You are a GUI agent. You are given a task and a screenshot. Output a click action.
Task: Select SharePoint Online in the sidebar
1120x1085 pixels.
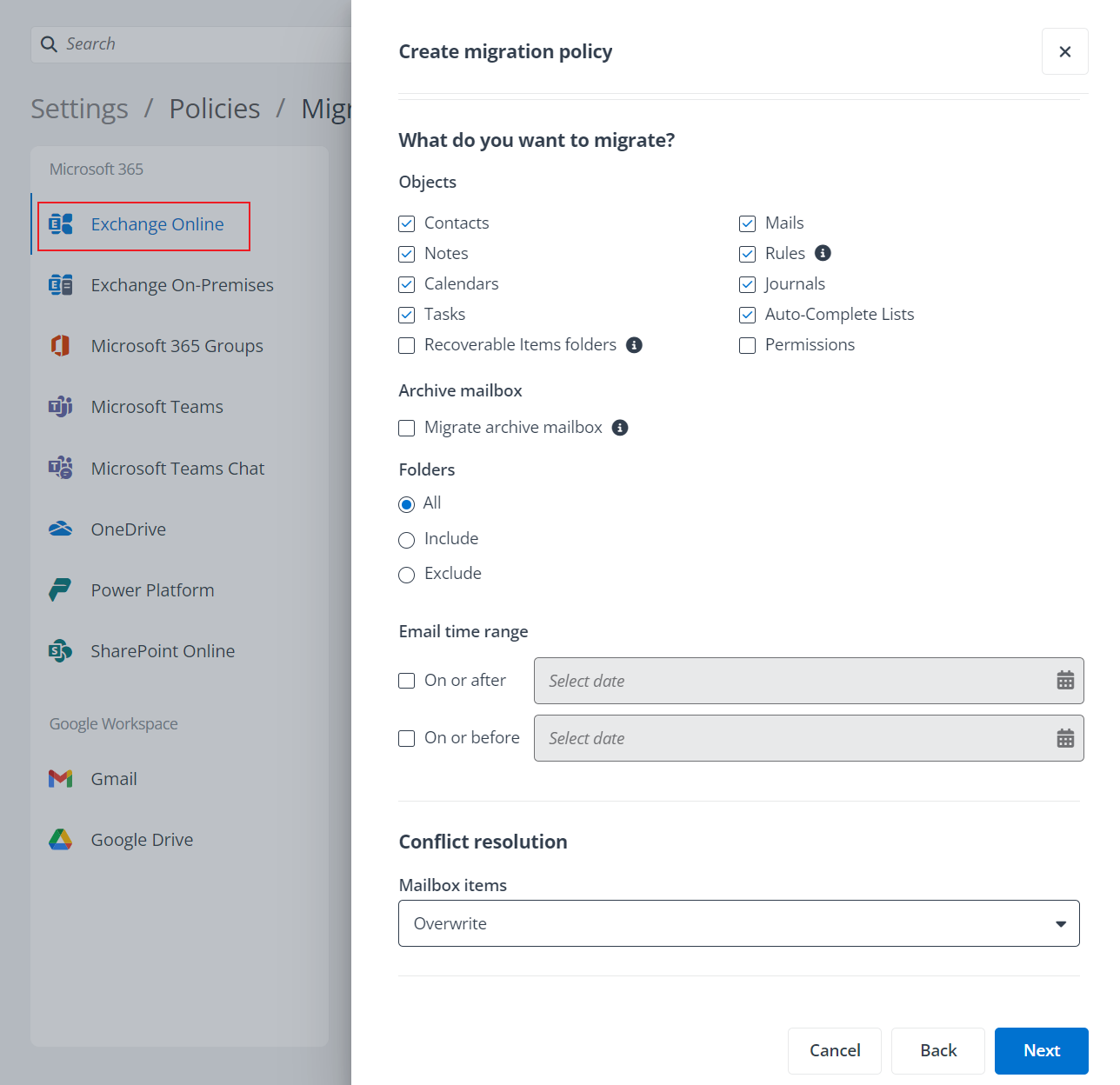[x=163, y=650]
